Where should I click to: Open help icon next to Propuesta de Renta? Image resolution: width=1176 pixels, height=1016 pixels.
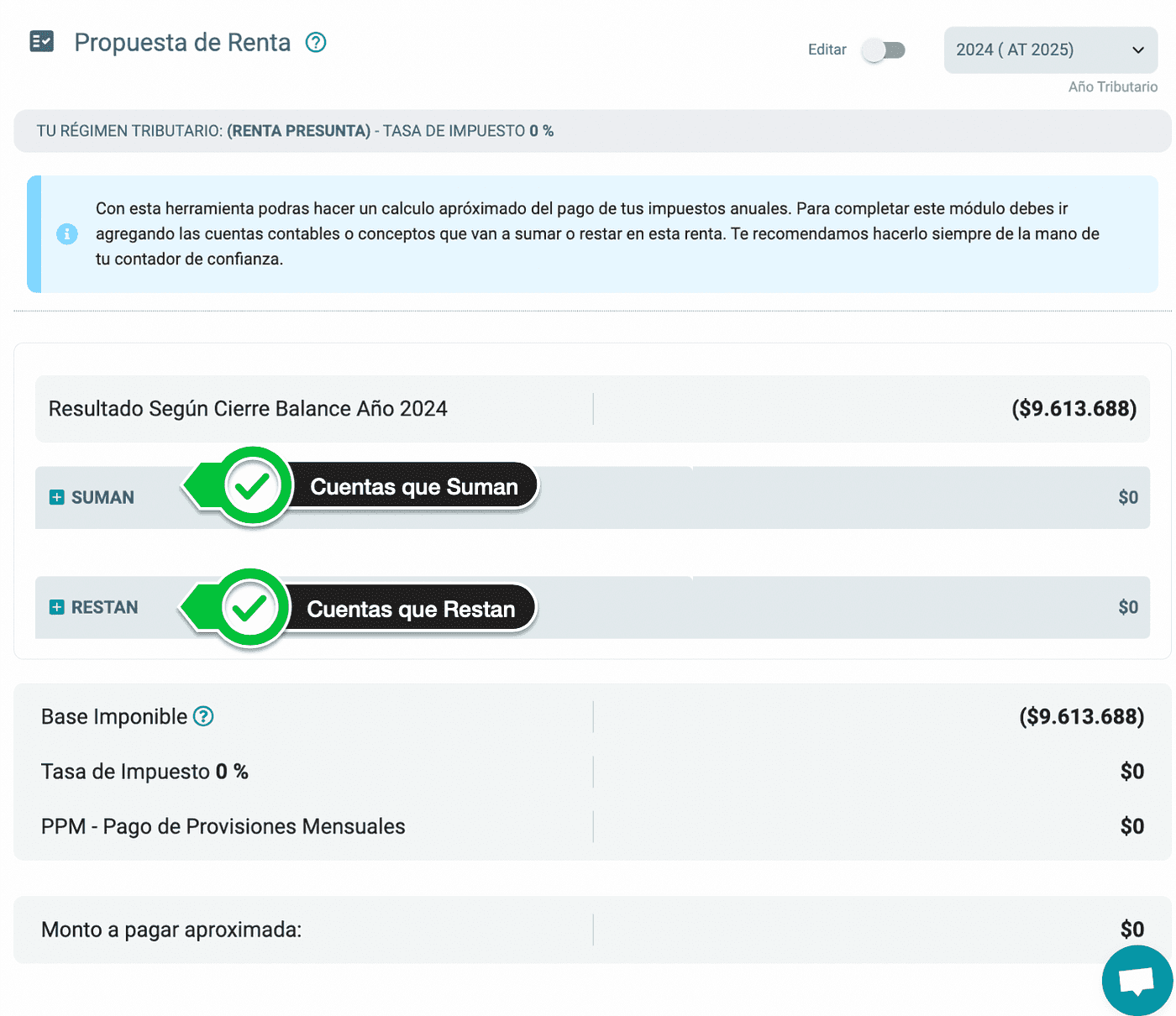[316, 42]
